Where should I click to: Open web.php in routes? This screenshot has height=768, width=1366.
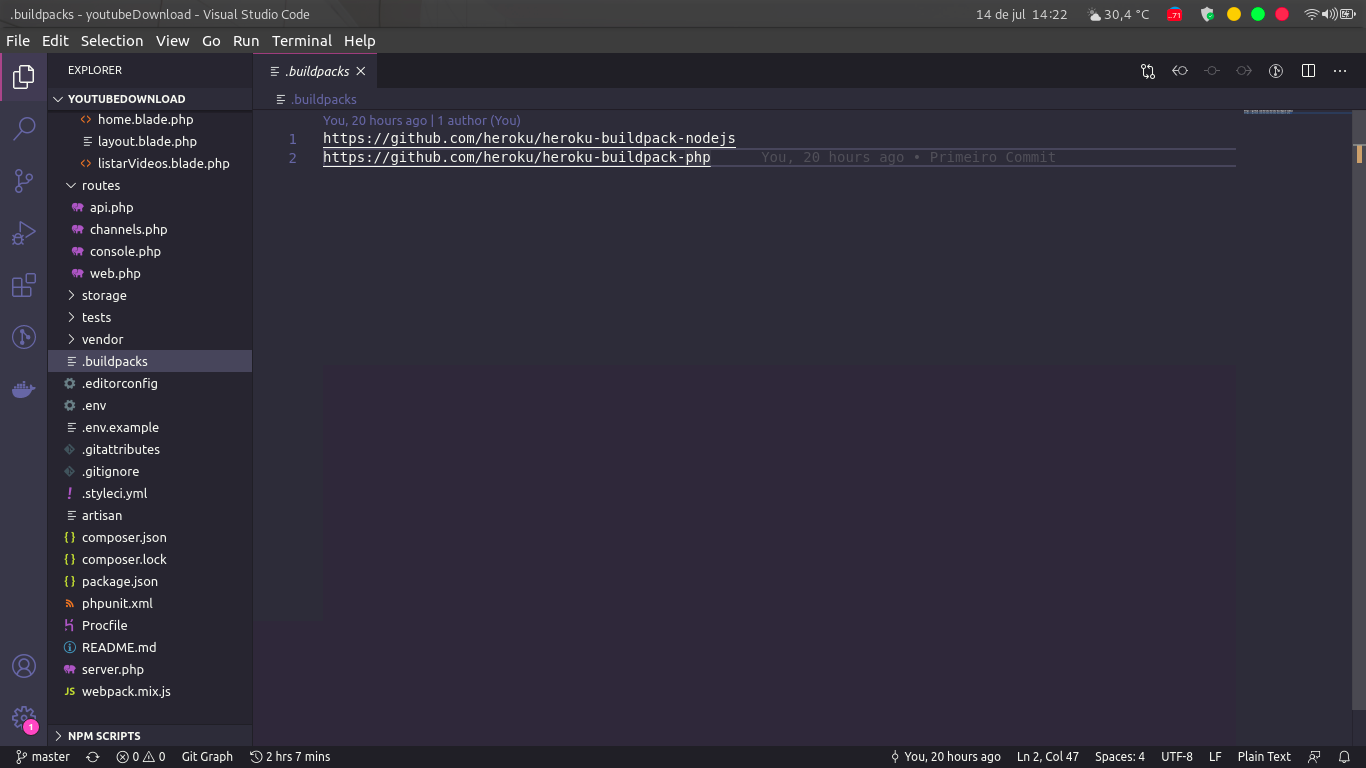click(150, 273)
